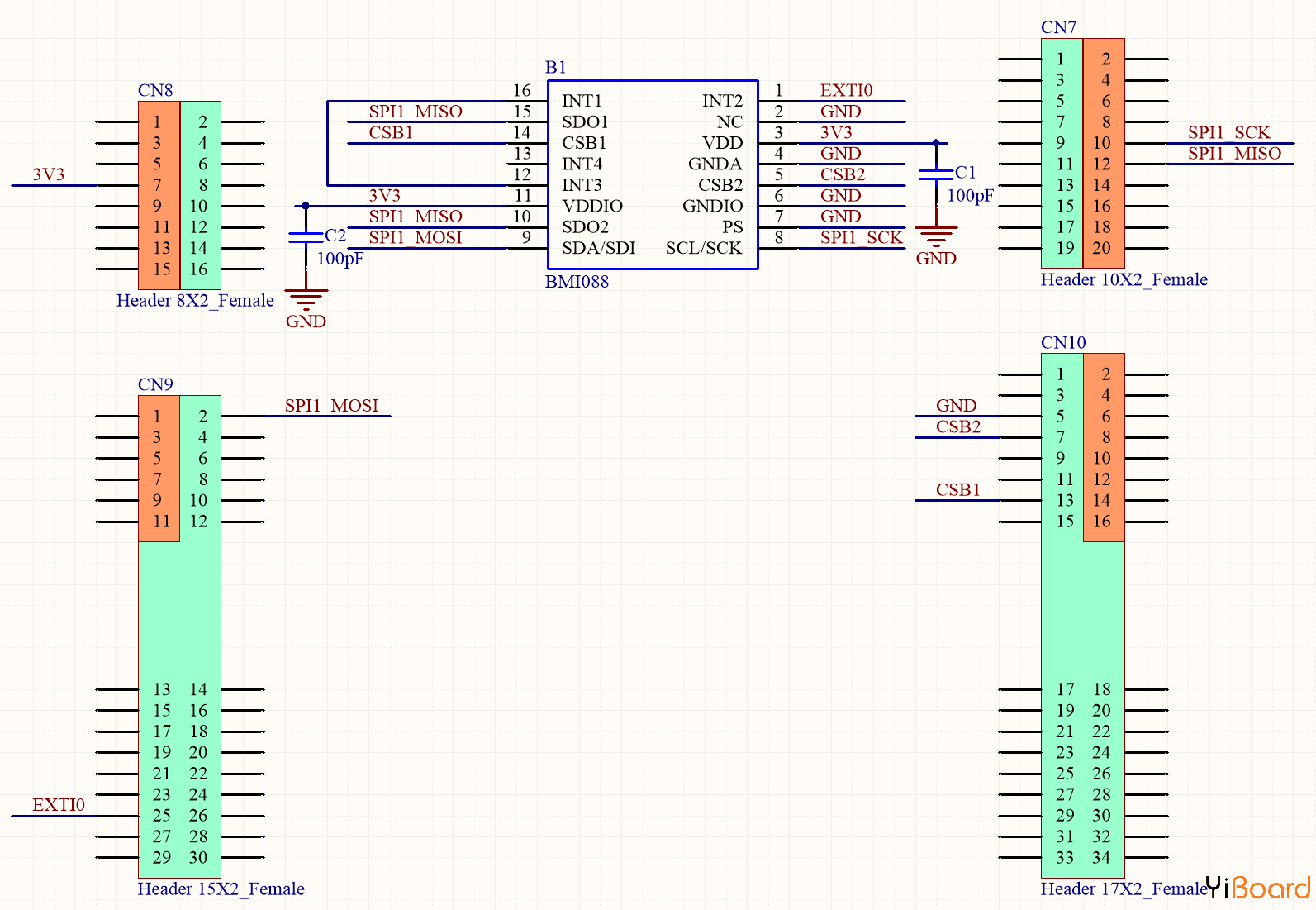Viewport: 1316px width, 910px height.
Task: Click the CSB1 net label at B1 pin 14
Action: coord(391,132)
